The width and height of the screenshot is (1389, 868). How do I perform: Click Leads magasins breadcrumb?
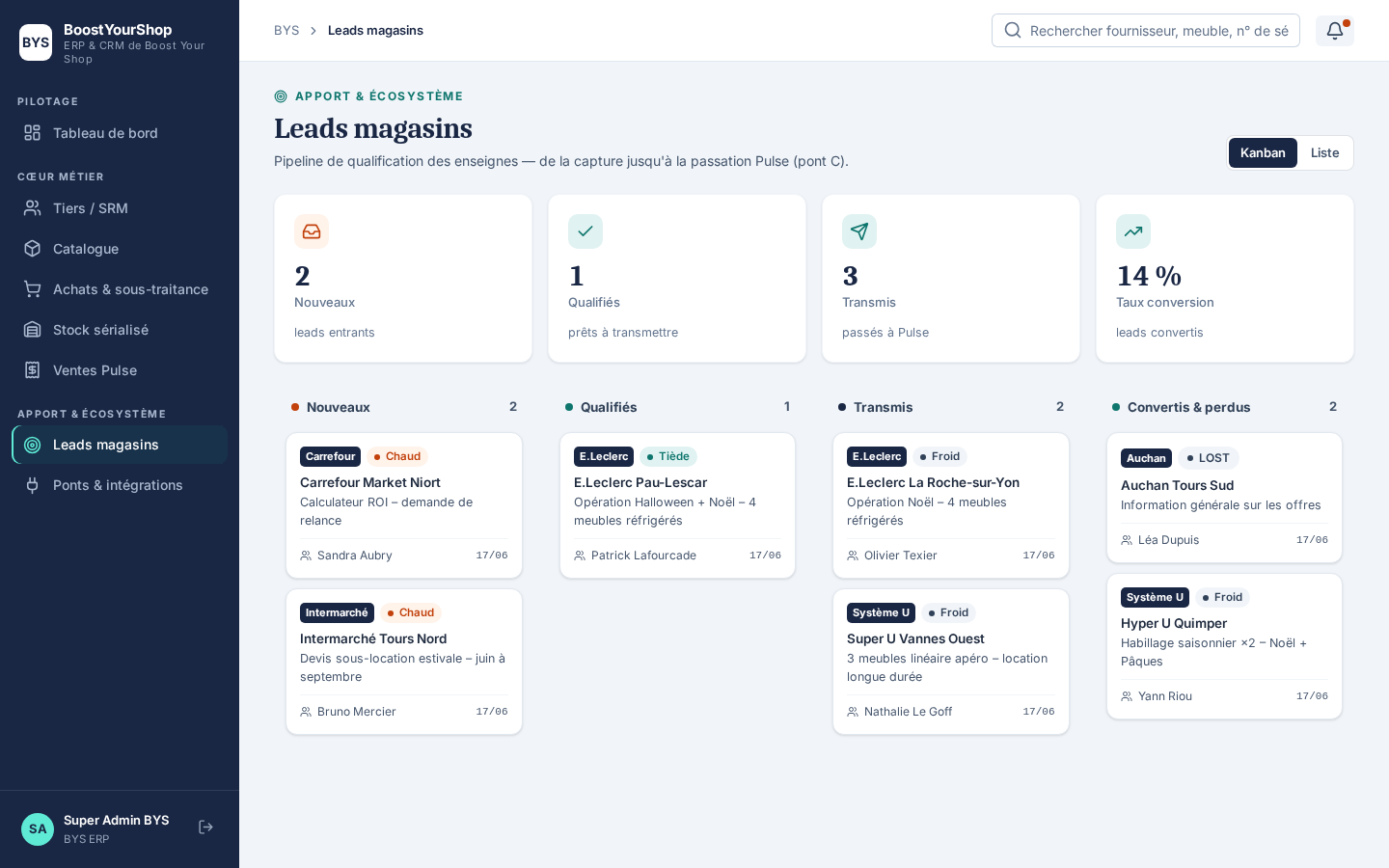tap(375, 31)
